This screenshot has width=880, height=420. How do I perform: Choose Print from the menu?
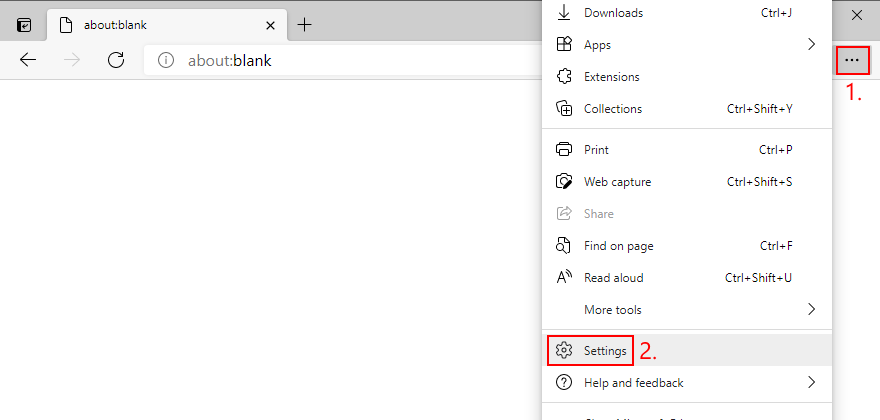[596, 150]
